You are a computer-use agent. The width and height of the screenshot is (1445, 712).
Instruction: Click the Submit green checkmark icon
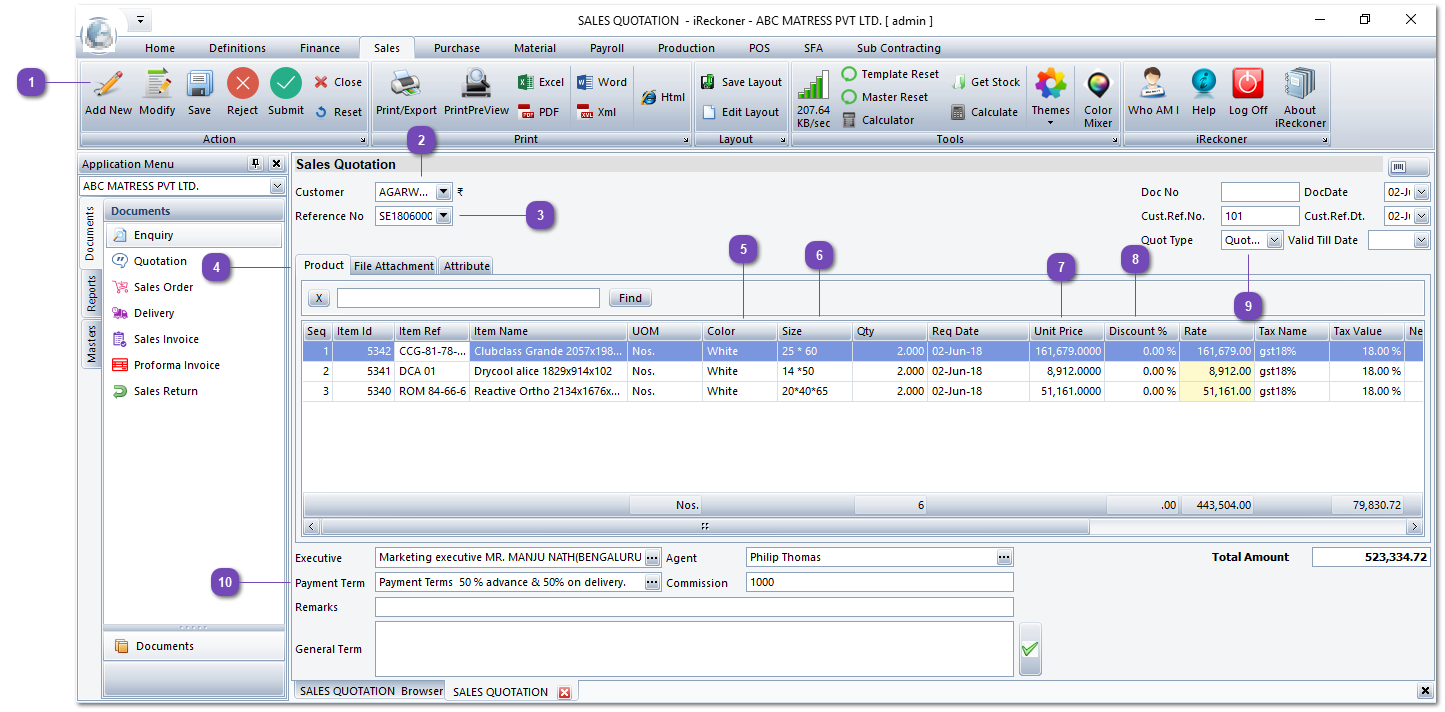click(286, 85)
